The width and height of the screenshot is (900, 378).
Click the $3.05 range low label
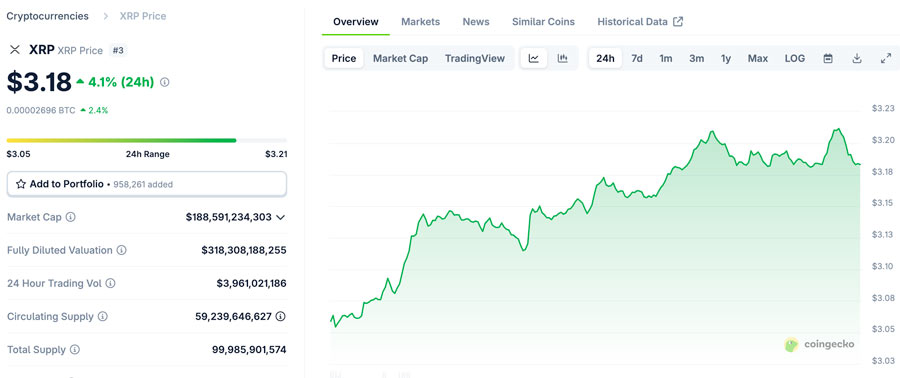point(18,154)
